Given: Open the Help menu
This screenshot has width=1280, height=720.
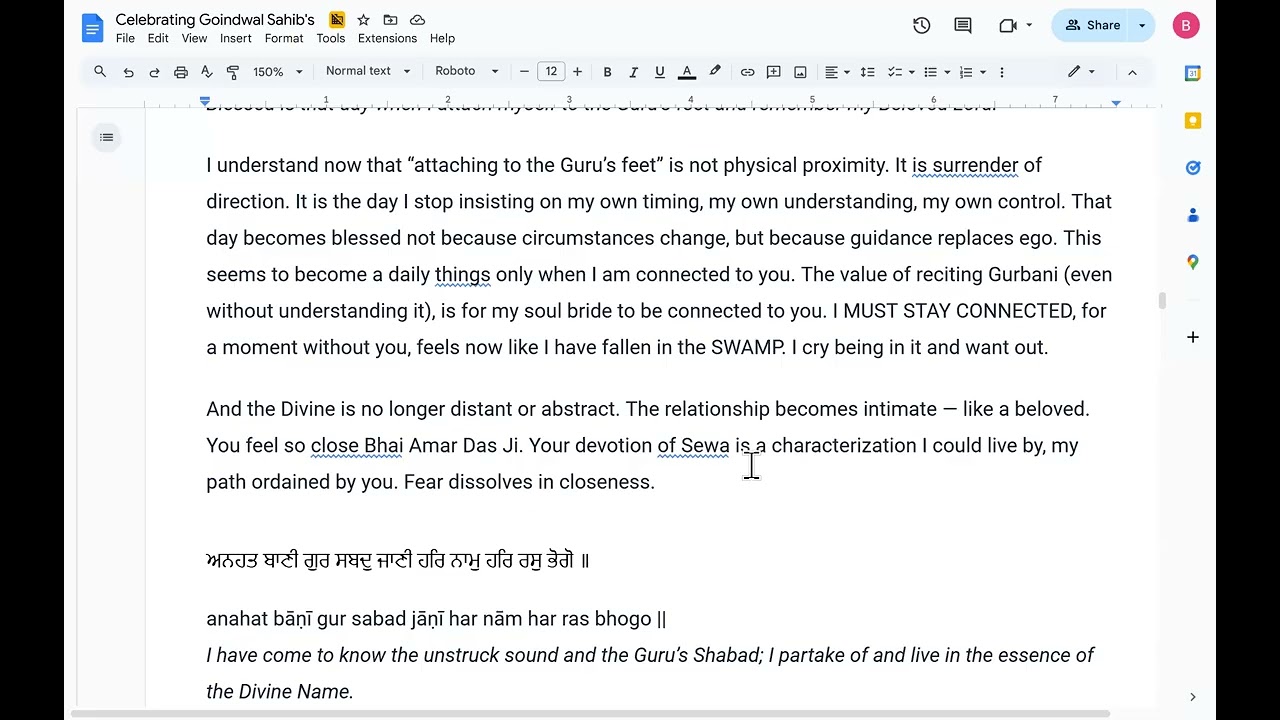Looking at the screenshot, I should pos(442,38).
